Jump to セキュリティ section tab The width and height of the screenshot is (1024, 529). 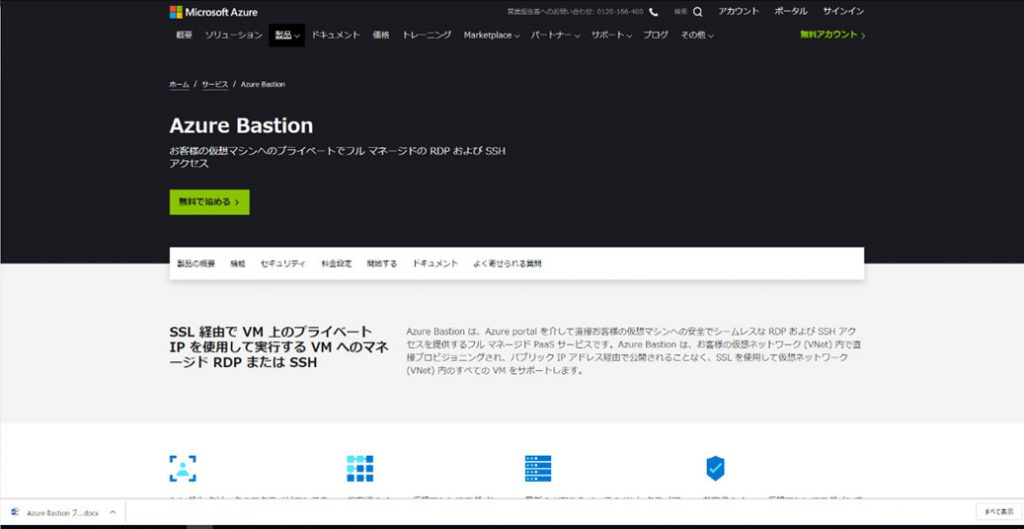point(283,264)
